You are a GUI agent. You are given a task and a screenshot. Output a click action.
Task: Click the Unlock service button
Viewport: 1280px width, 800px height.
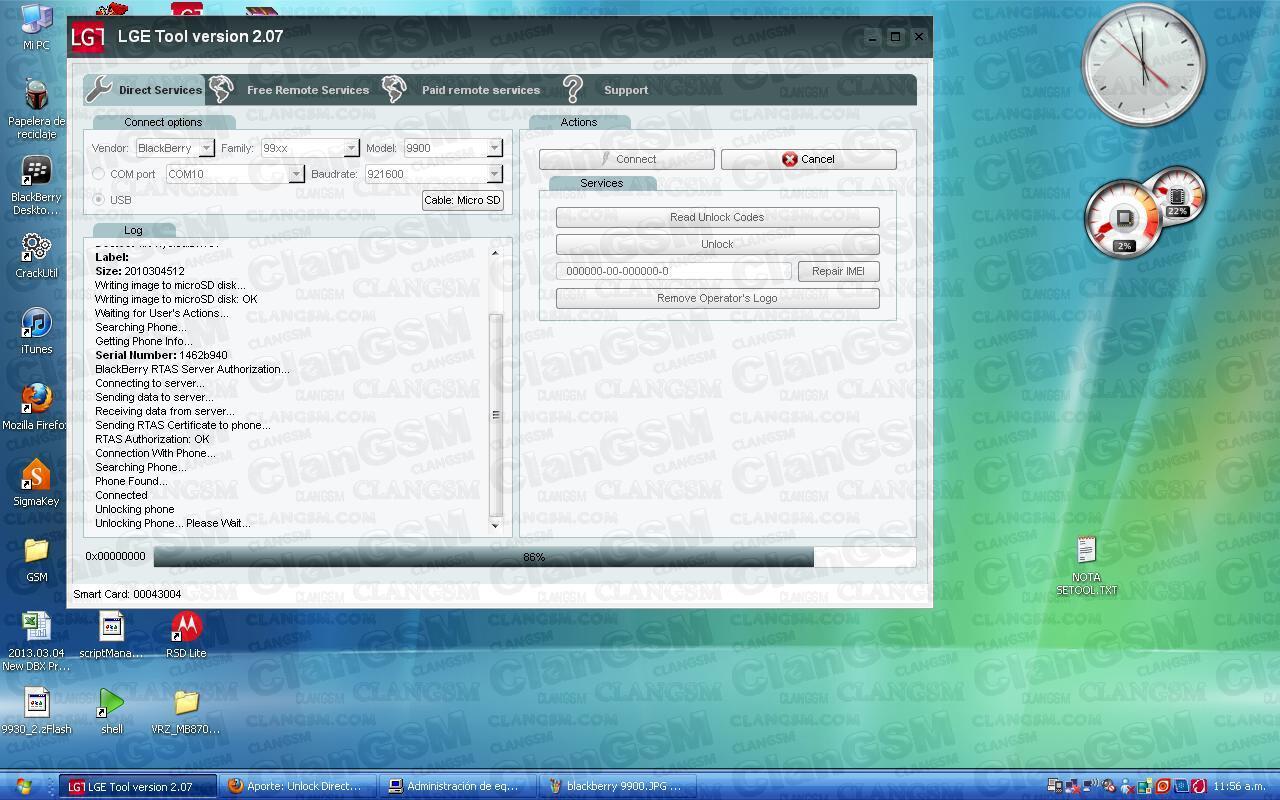pos(717,244)
